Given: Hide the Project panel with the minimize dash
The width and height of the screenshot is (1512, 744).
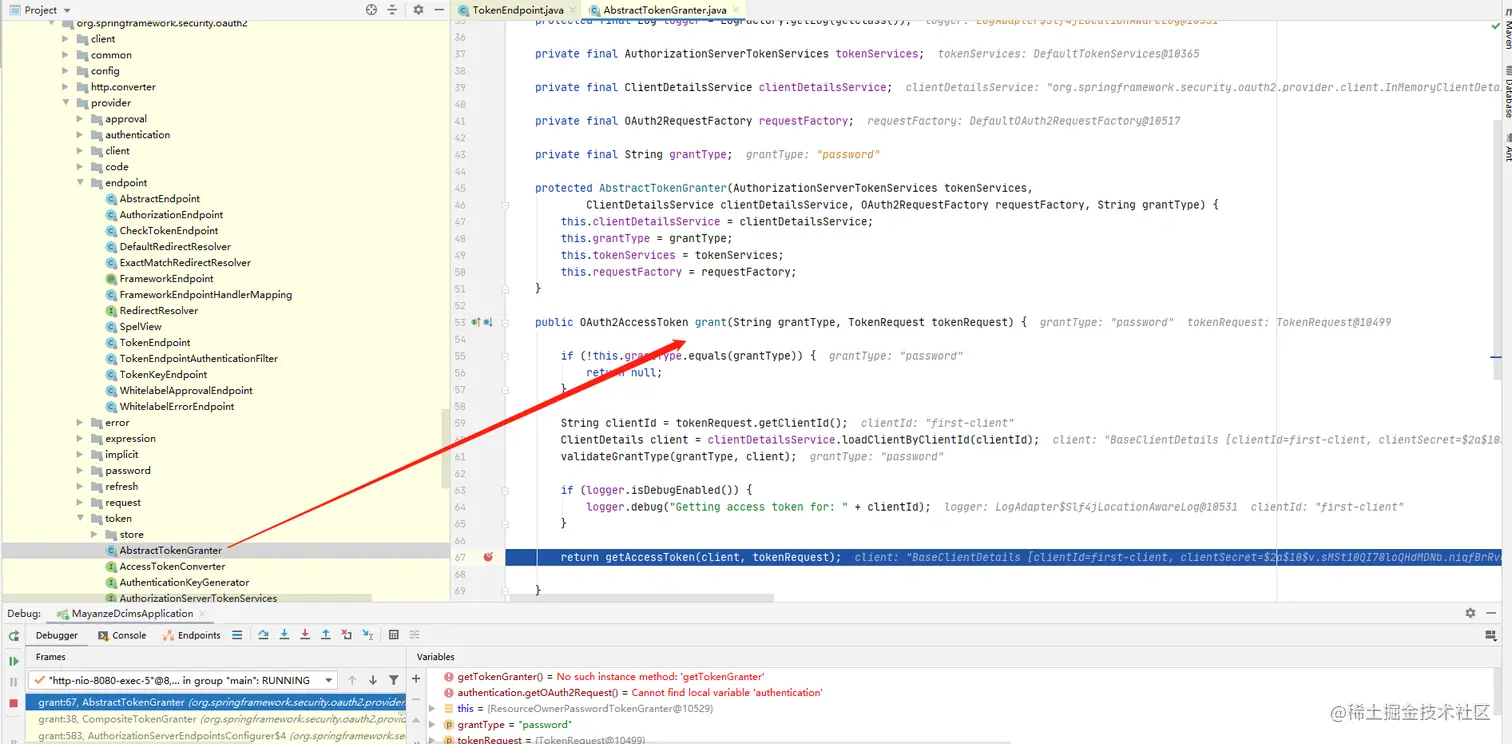Looking at the screenshot, I should coord(438,10).
